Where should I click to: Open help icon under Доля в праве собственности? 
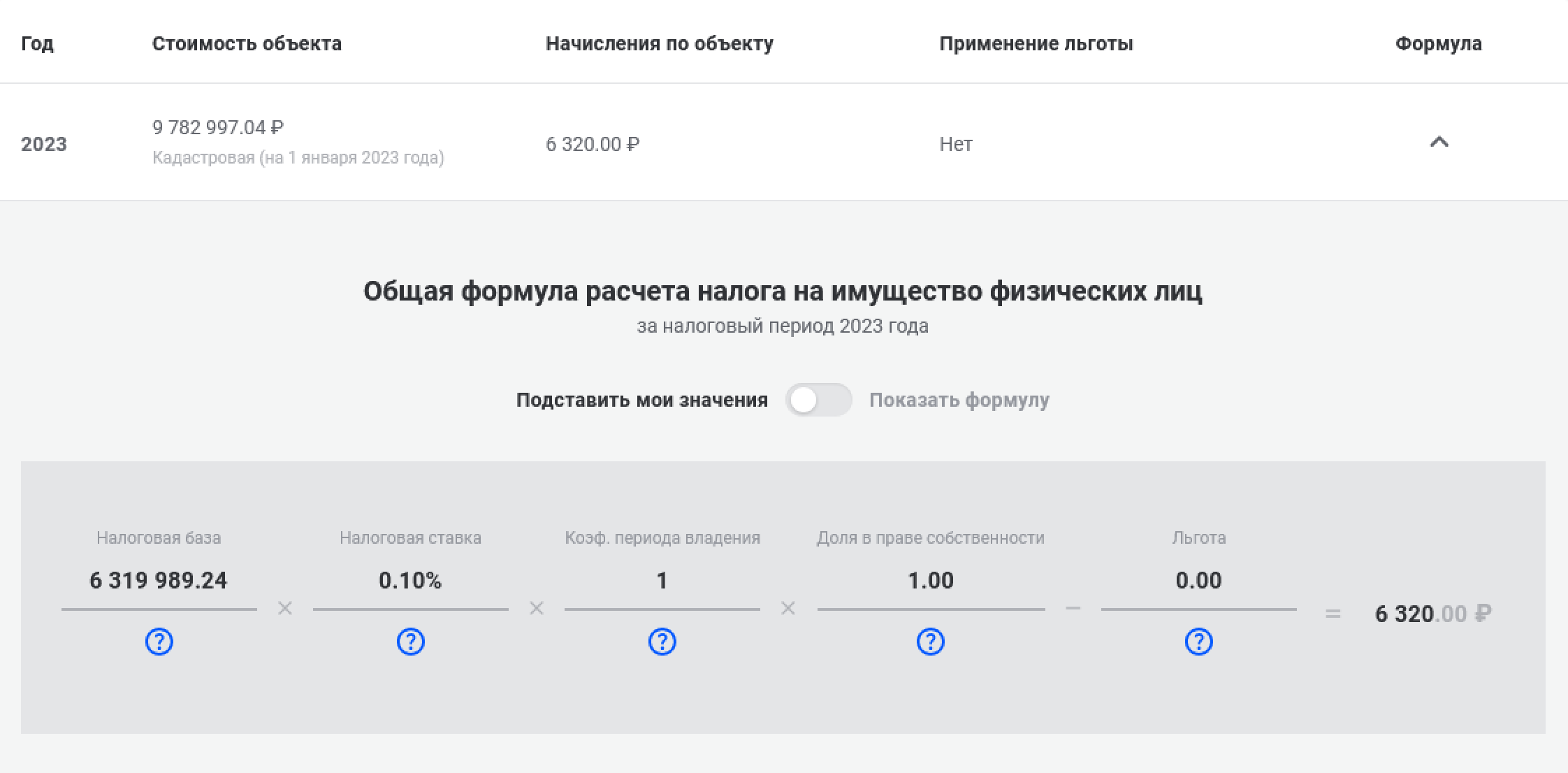coord(931,641)
